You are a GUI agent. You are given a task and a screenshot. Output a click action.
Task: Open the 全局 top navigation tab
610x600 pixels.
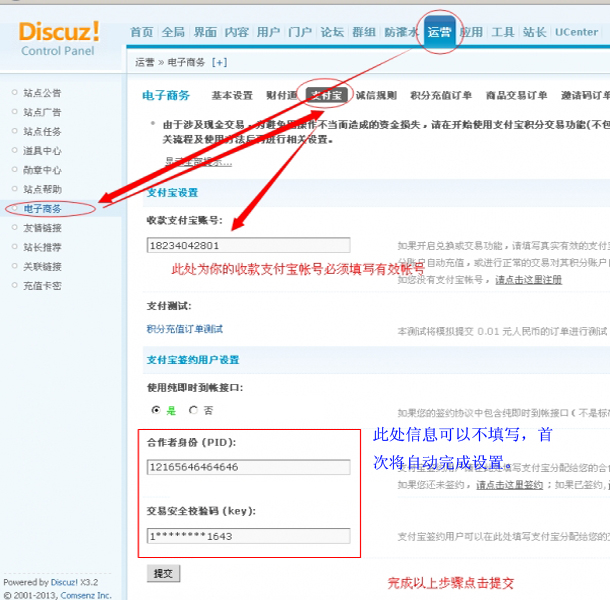[173, 32]
